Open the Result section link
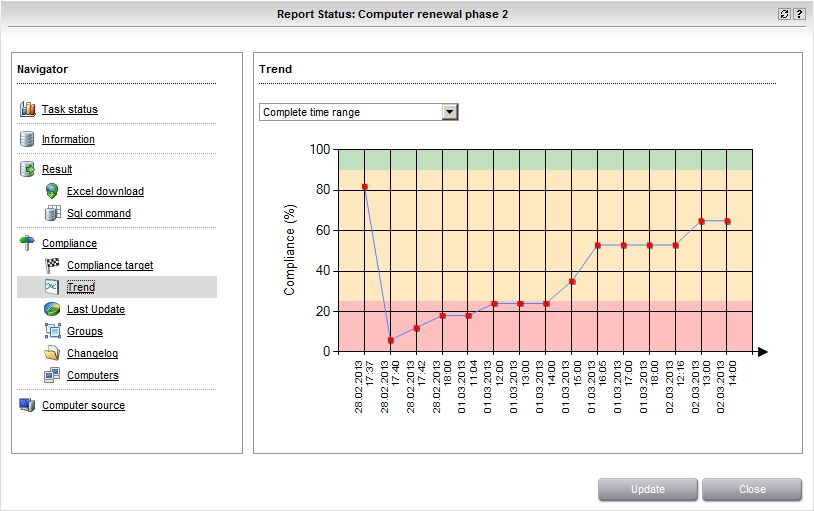Screen dimensions: 814x511 point(57,169)
